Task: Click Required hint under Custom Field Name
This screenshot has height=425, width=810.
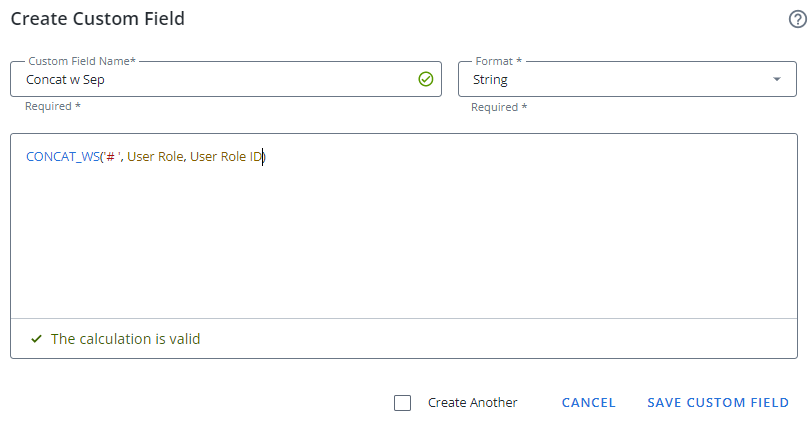Action: pos(52,106)
